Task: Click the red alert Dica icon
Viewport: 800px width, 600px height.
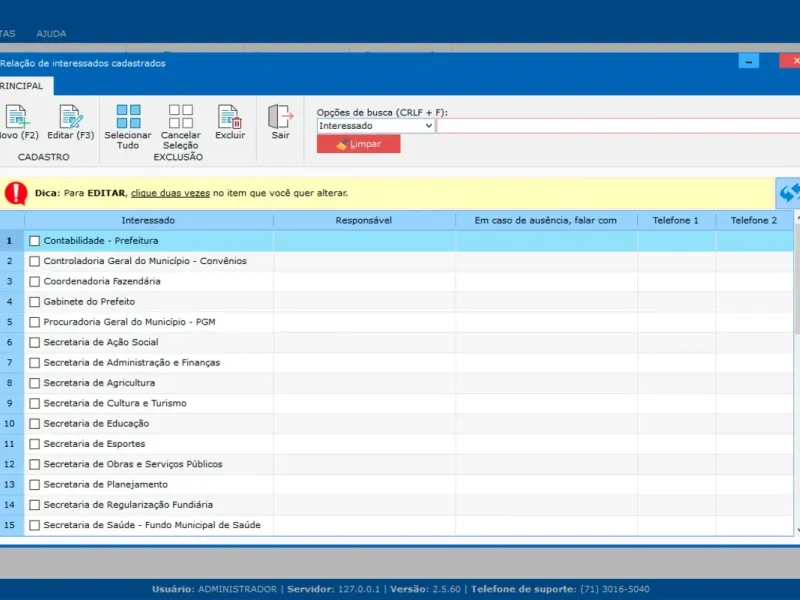Action: pos(16,193)
